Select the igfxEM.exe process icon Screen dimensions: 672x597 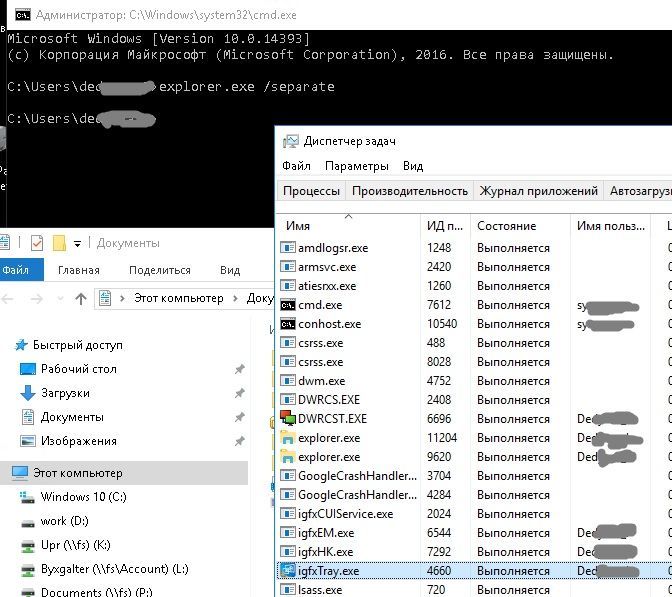(288, 532)
